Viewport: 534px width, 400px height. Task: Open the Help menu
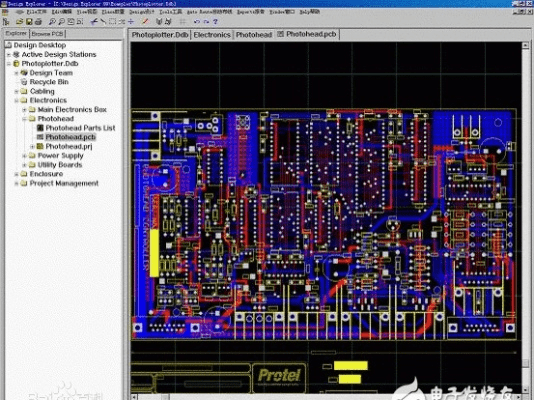pyautogui.click(x=310, y=12)
